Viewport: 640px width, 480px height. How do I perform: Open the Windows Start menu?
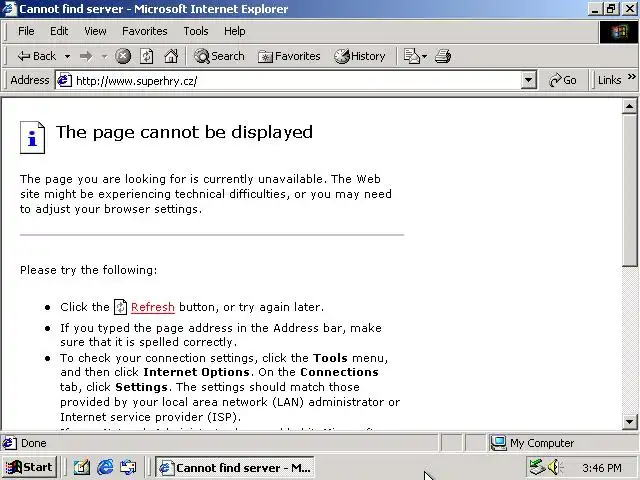pos(29,467)
